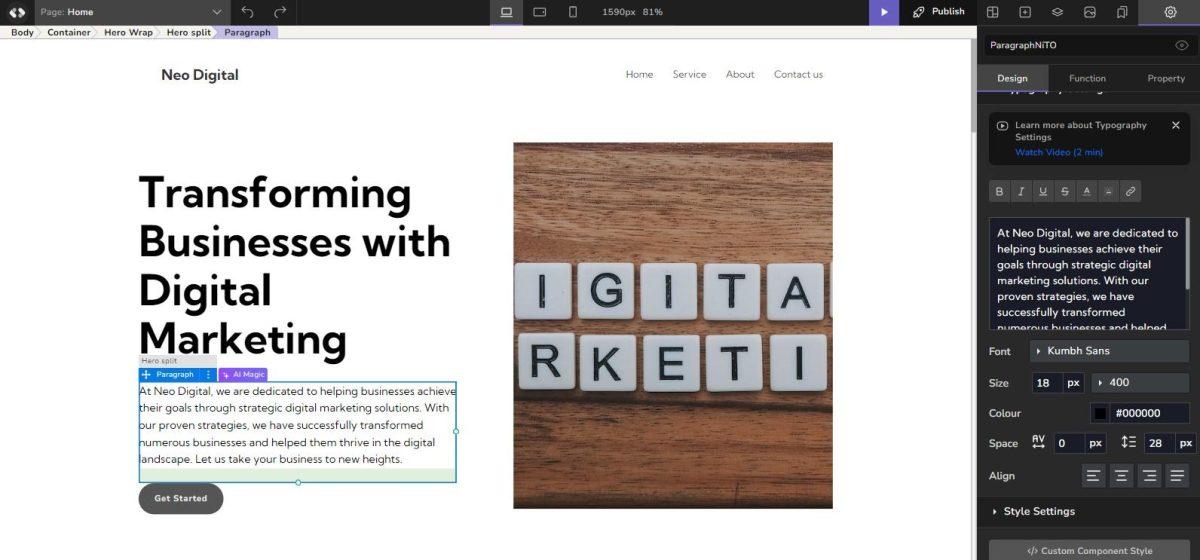This screenshot has height=560, width=1200.
Task: Open the layout grid panel icon
Action: coord(993,12)
